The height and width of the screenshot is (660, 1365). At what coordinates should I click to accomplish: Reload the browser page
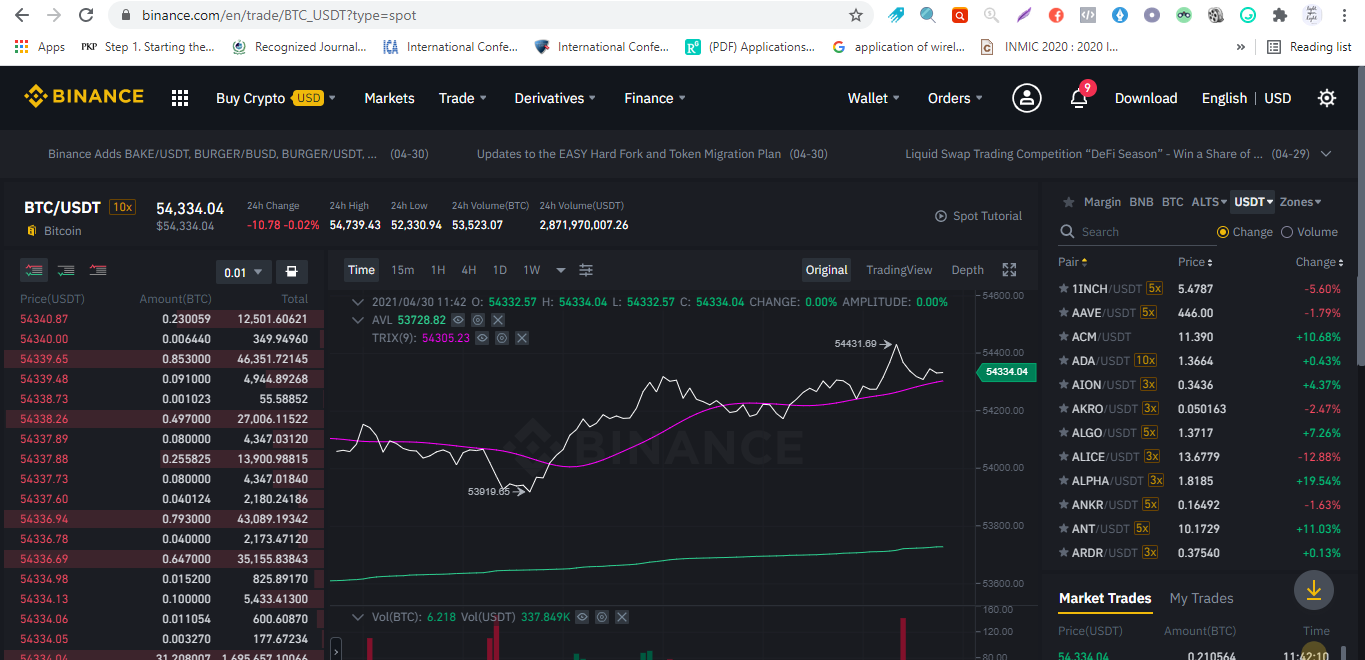click(86, 15)
